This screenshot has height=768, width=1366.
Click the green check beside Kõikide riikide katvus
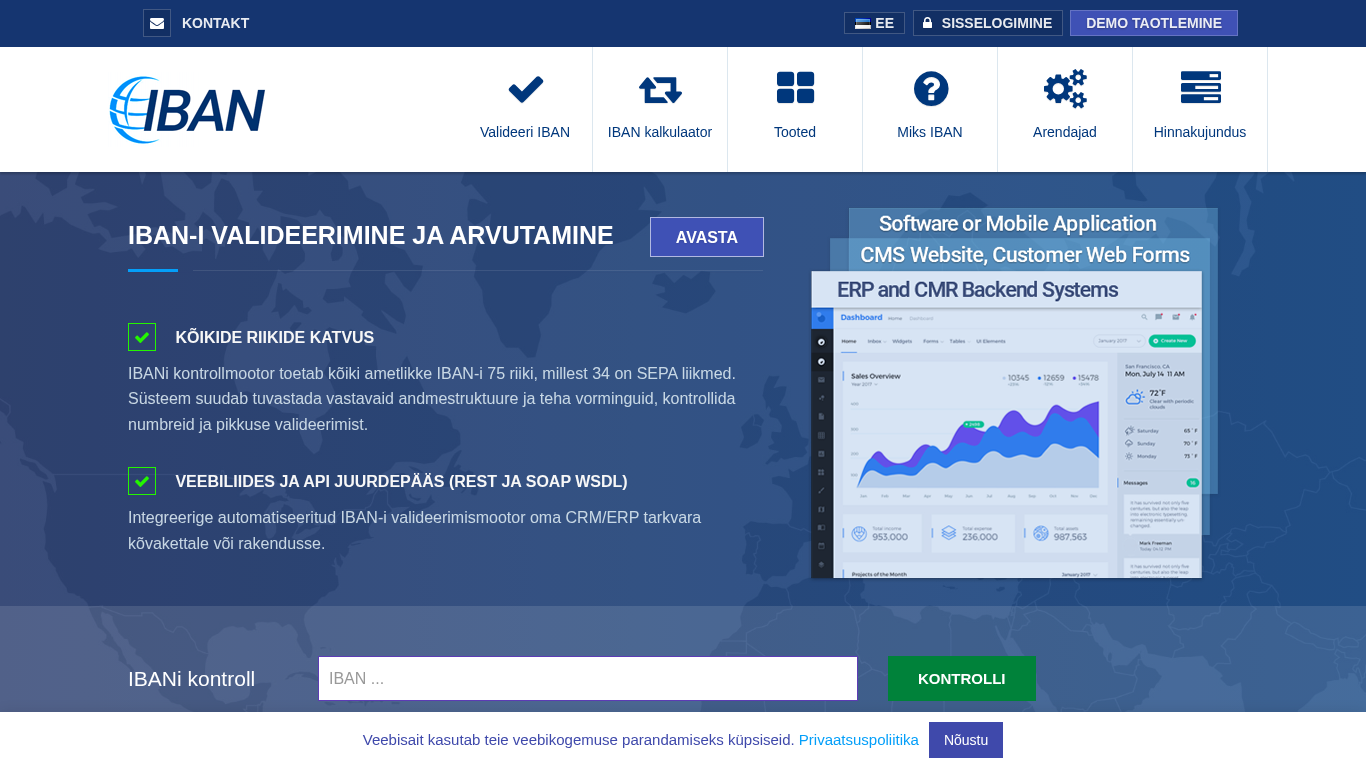click(142, 337)
